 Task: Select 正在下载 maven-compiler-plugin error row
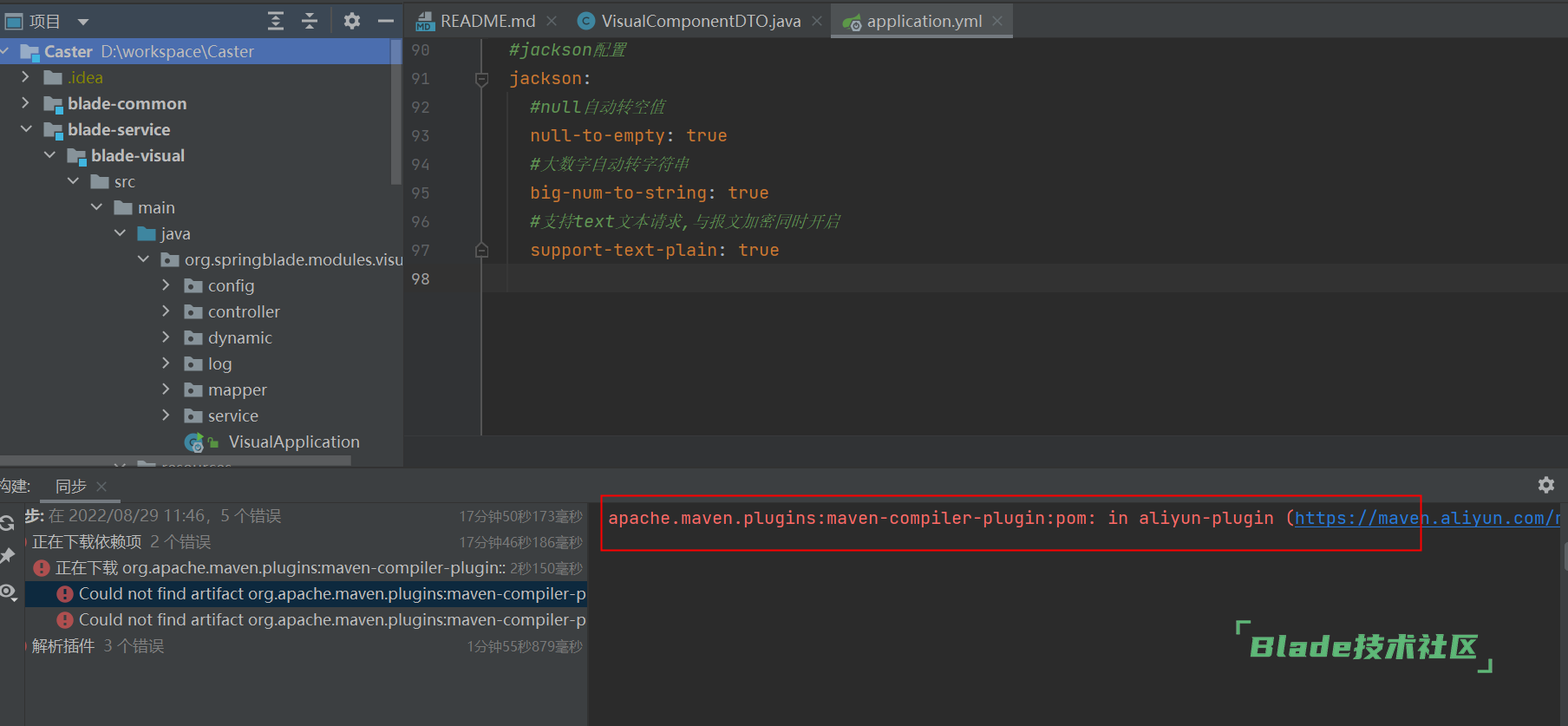(x=306, y=568)
